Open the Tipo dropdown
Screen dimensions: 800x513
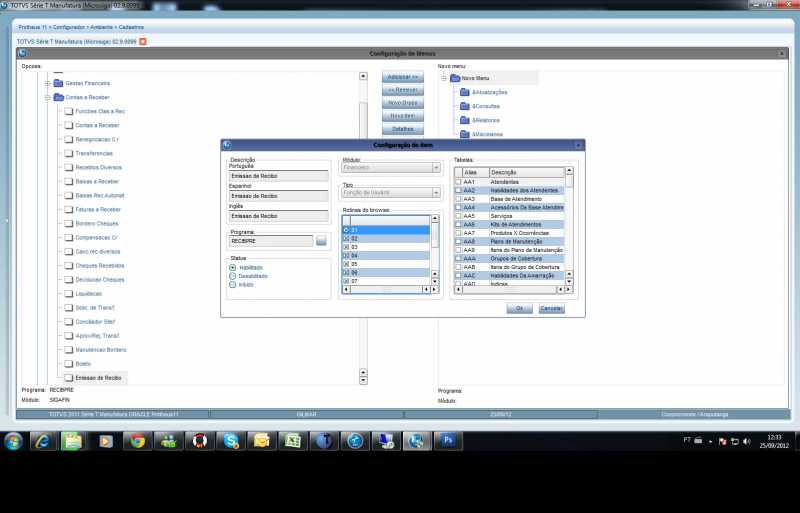click(436, 192)
